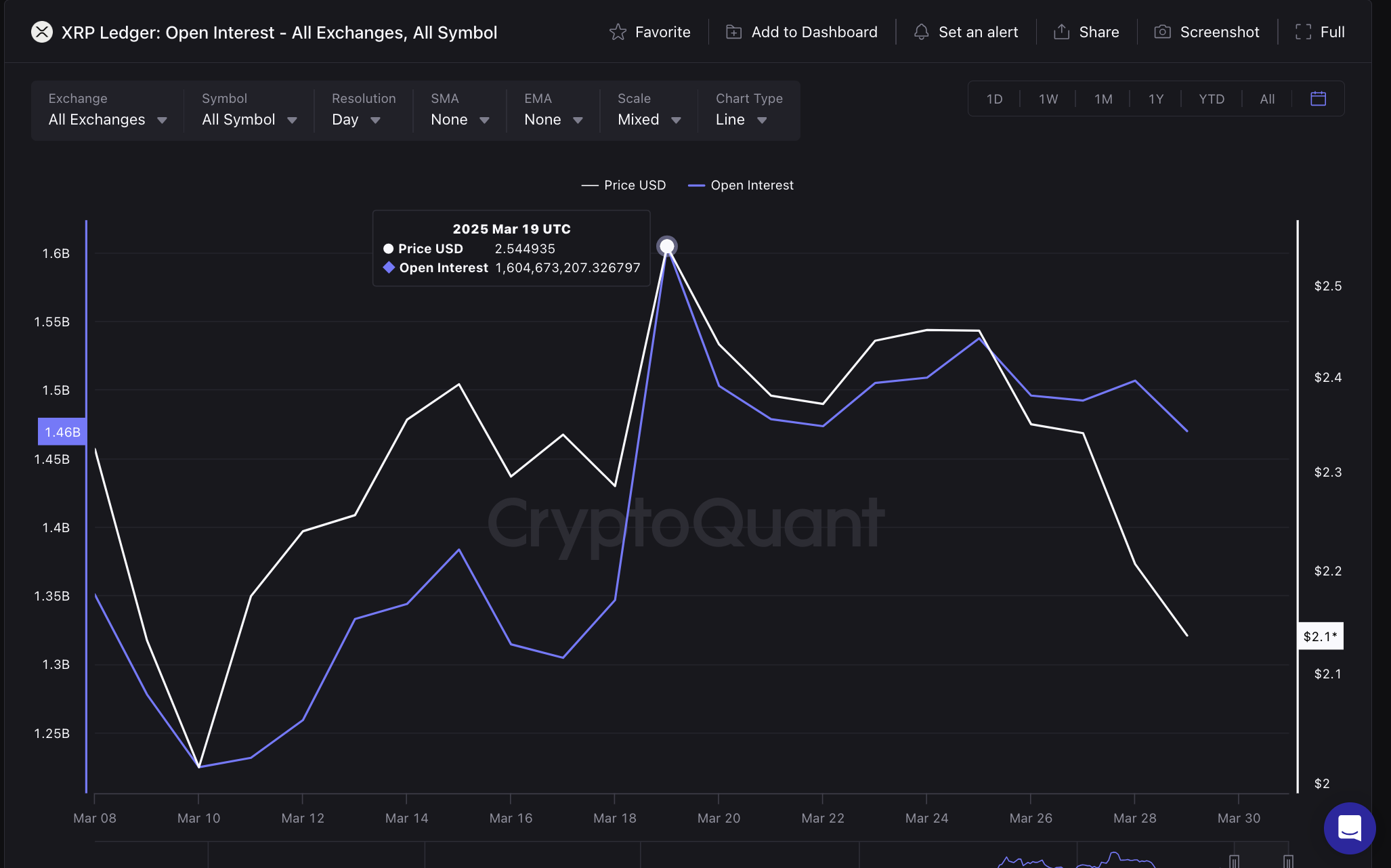The width and height of the screenshot is (1391, 868).
Task: Click the 1.46B open interest axis label
Action: click(x=62, y=432)
